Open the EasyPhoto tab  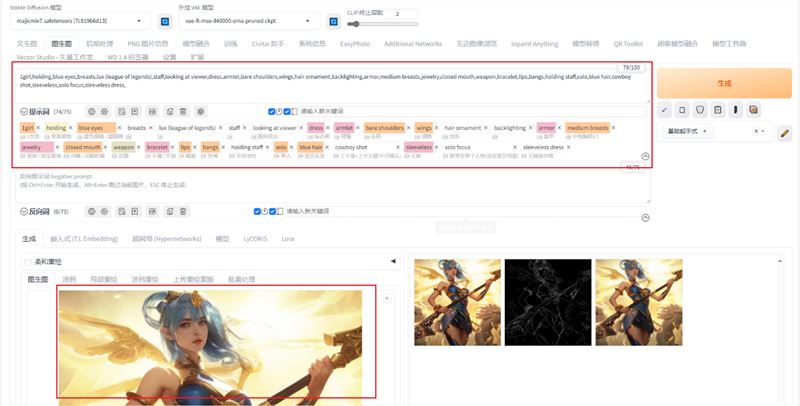pos(355,44)
